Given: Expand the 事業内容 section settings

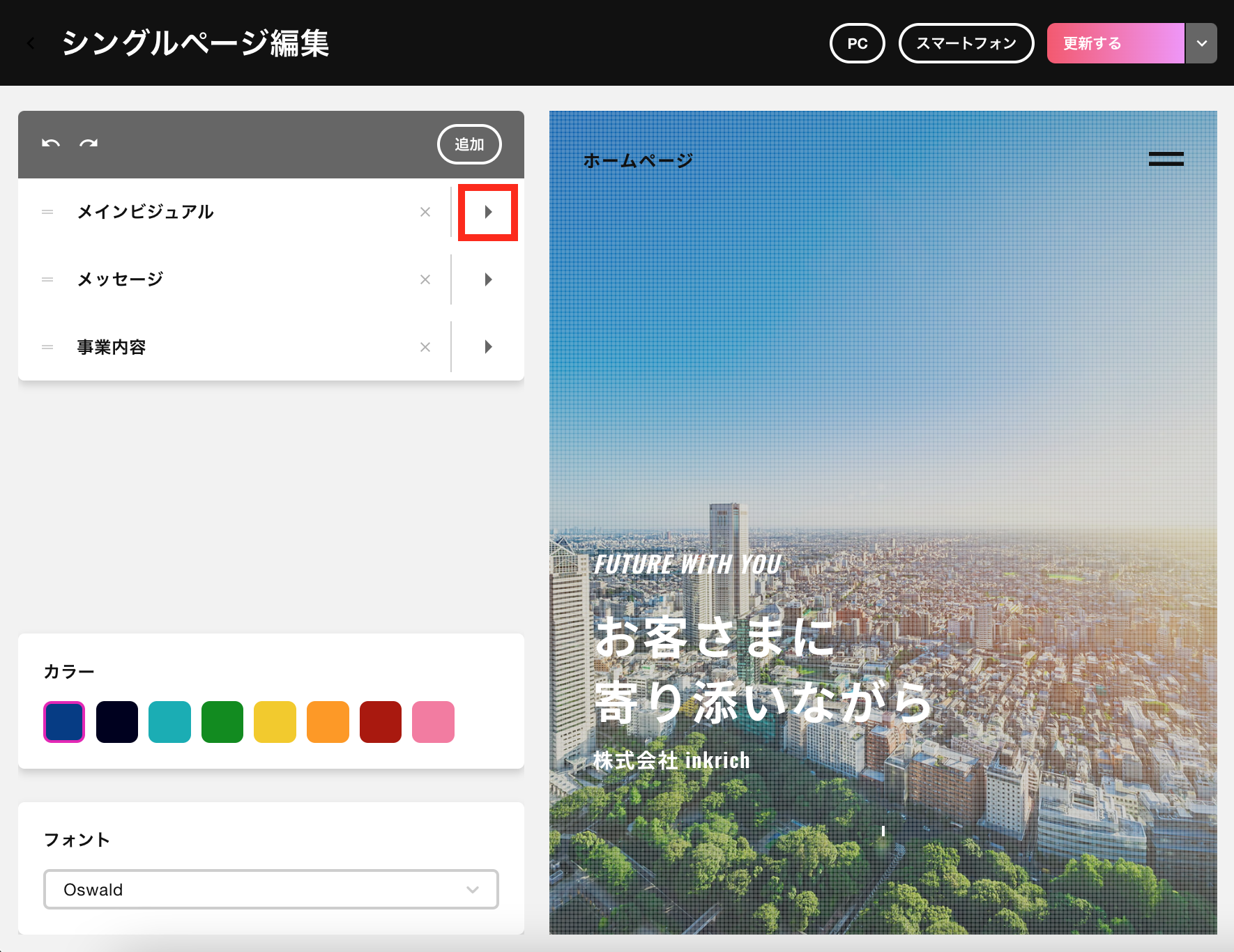Looking at the screenshot, I should (x=488, y=347).
